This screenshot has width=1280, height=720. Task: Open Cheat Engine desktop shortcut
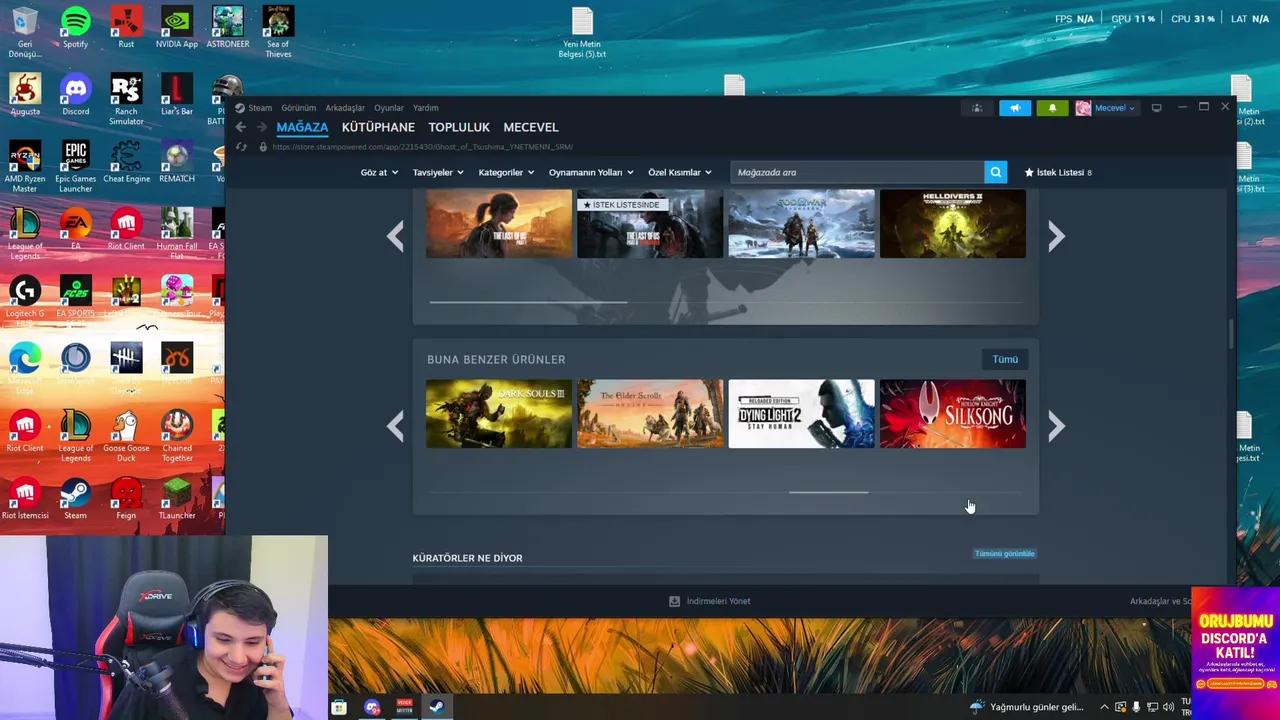point(126,162)
